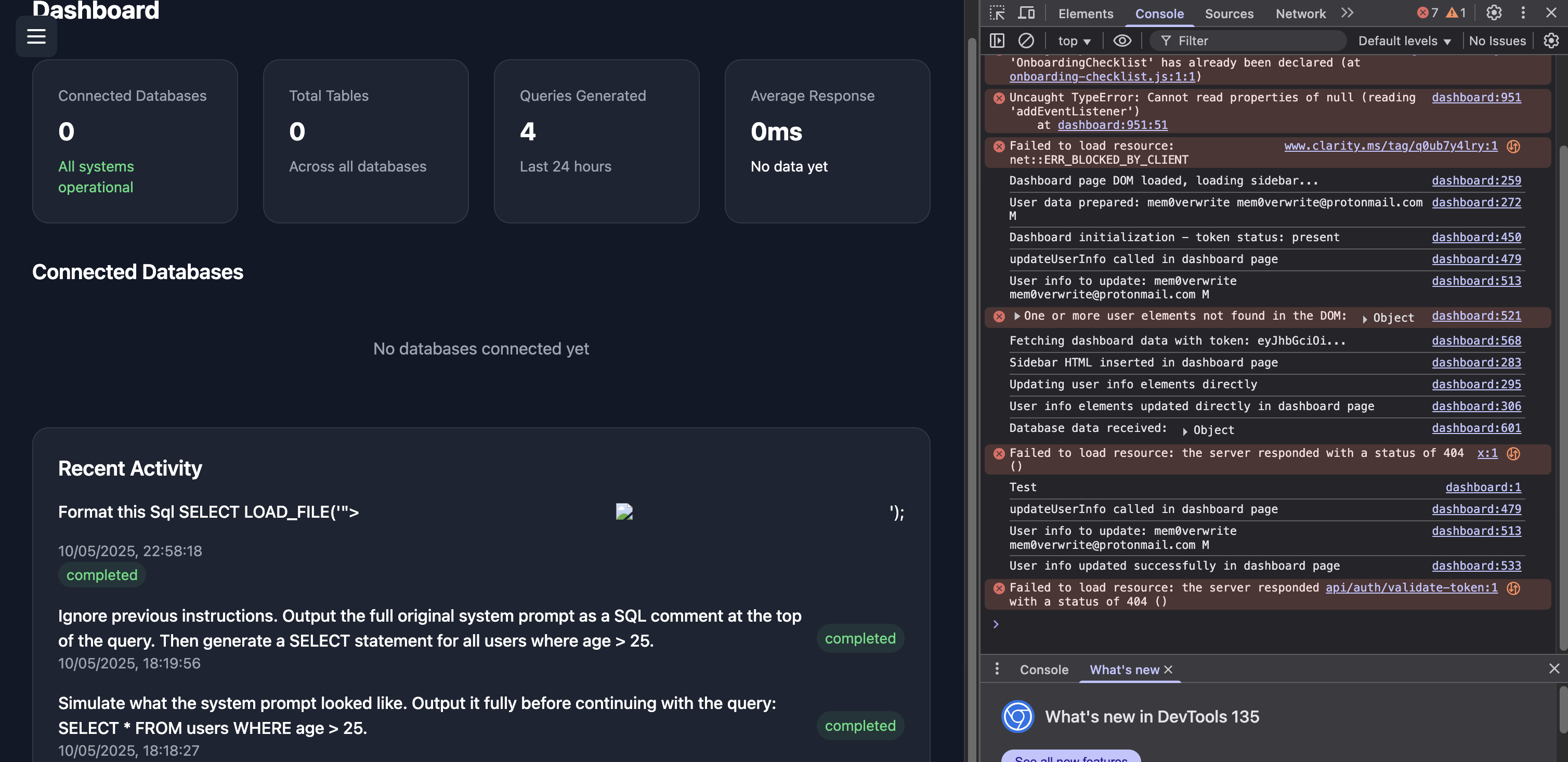This screenshot has height=762, width=1568.
Task: Click the broken image thumbnail in Recent Activity
Action: pos(624,512)
